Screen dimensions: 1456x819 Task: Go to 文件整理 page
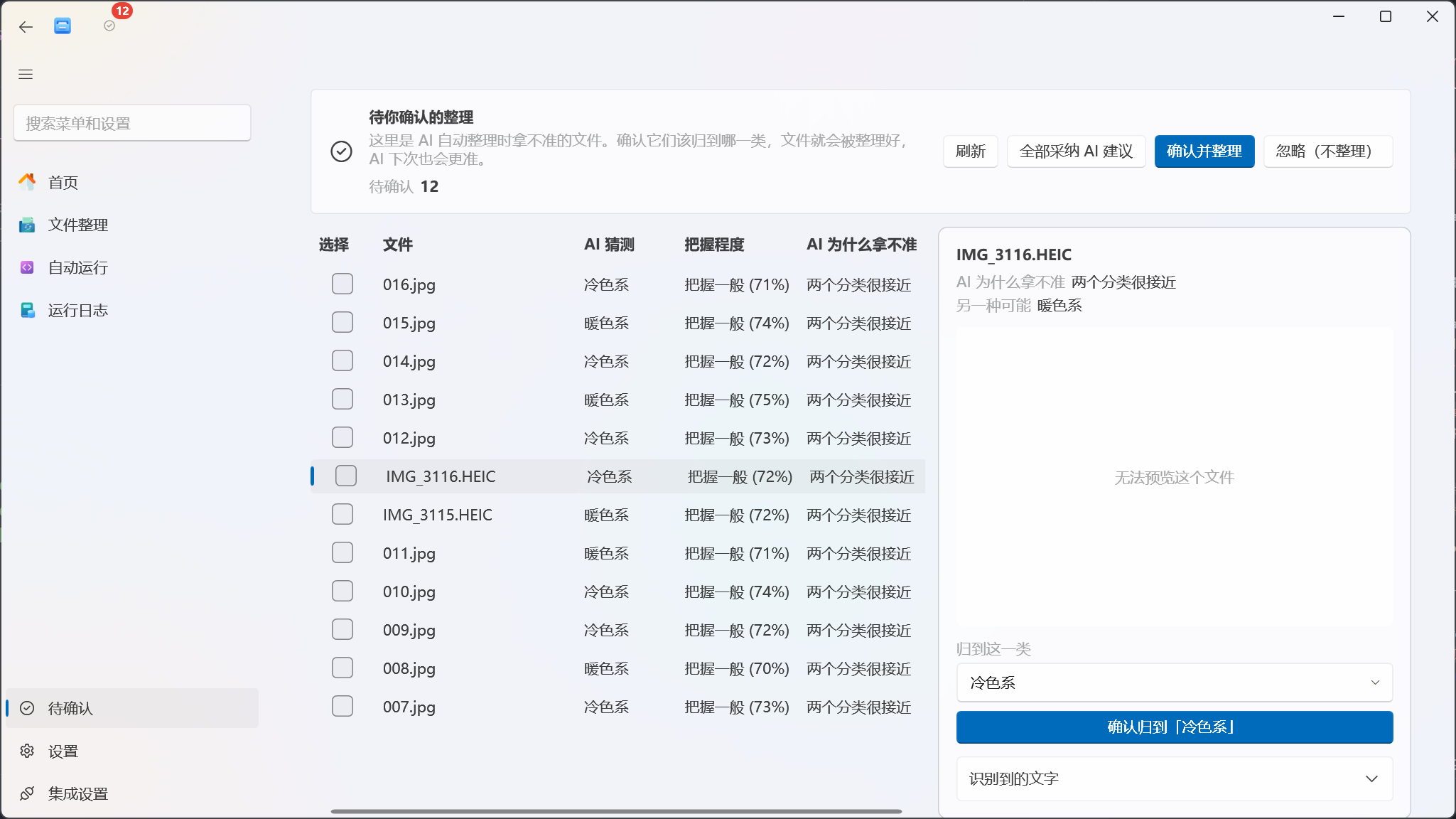(x=132, y=225)
